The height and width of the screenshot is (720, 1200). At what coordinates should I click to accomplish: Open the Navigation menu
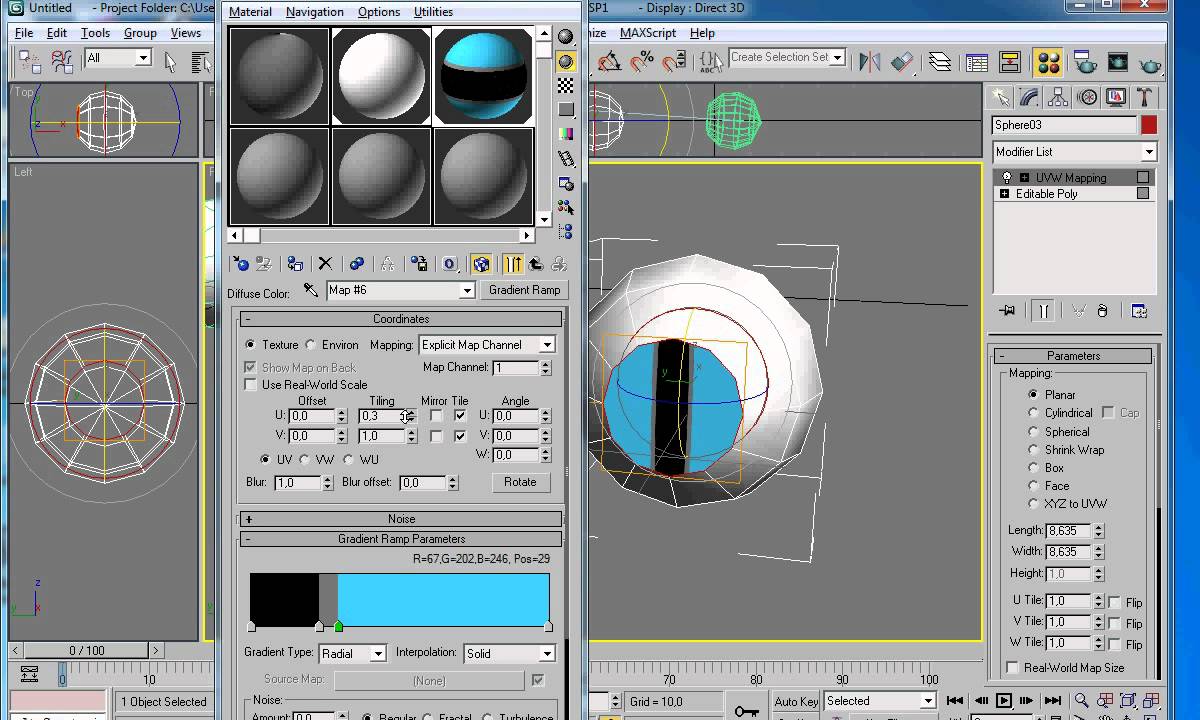314,12
